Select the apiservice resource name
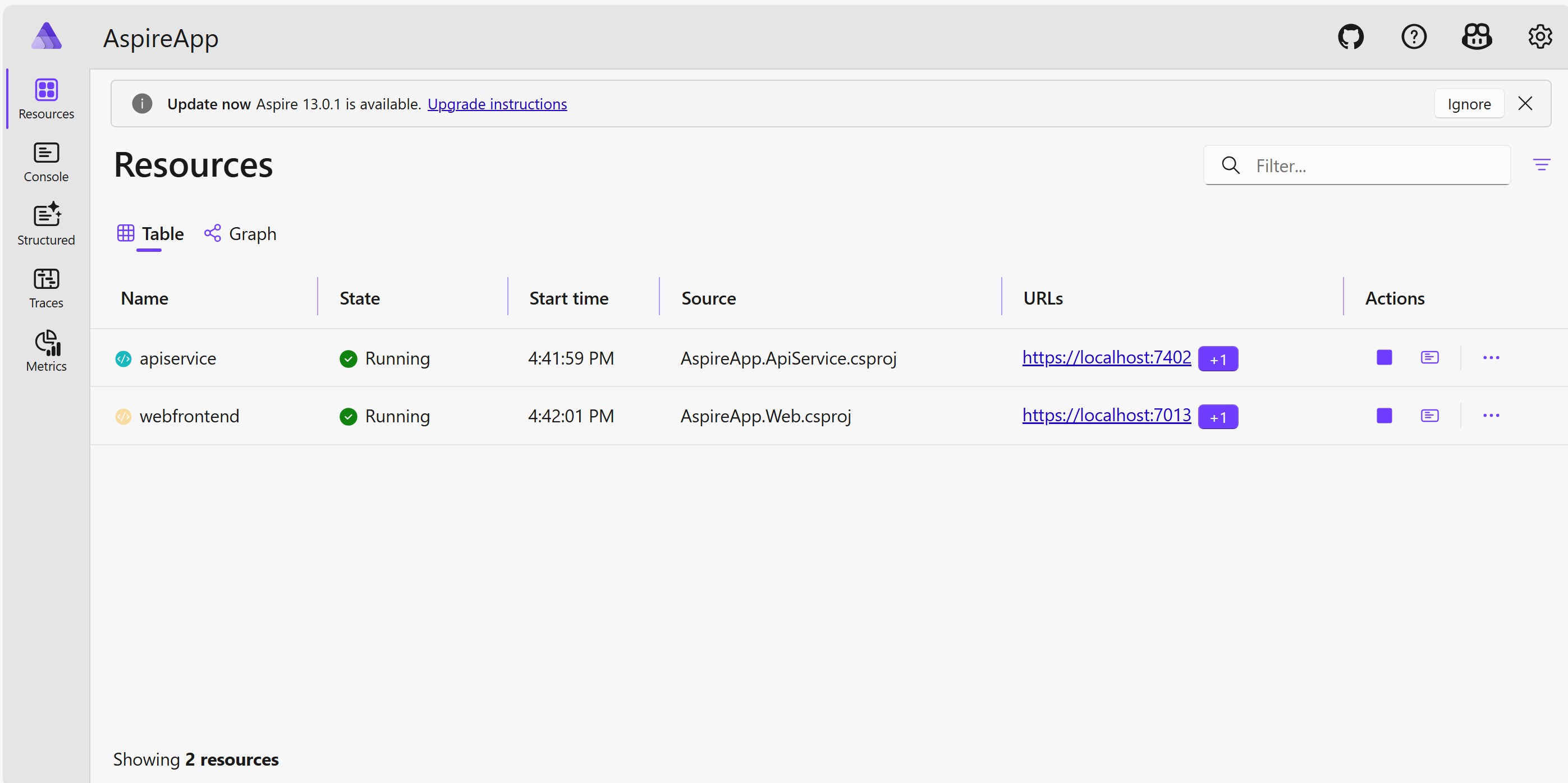The width and height of the screenshot is (1568, 783). (x=178, y=358)
